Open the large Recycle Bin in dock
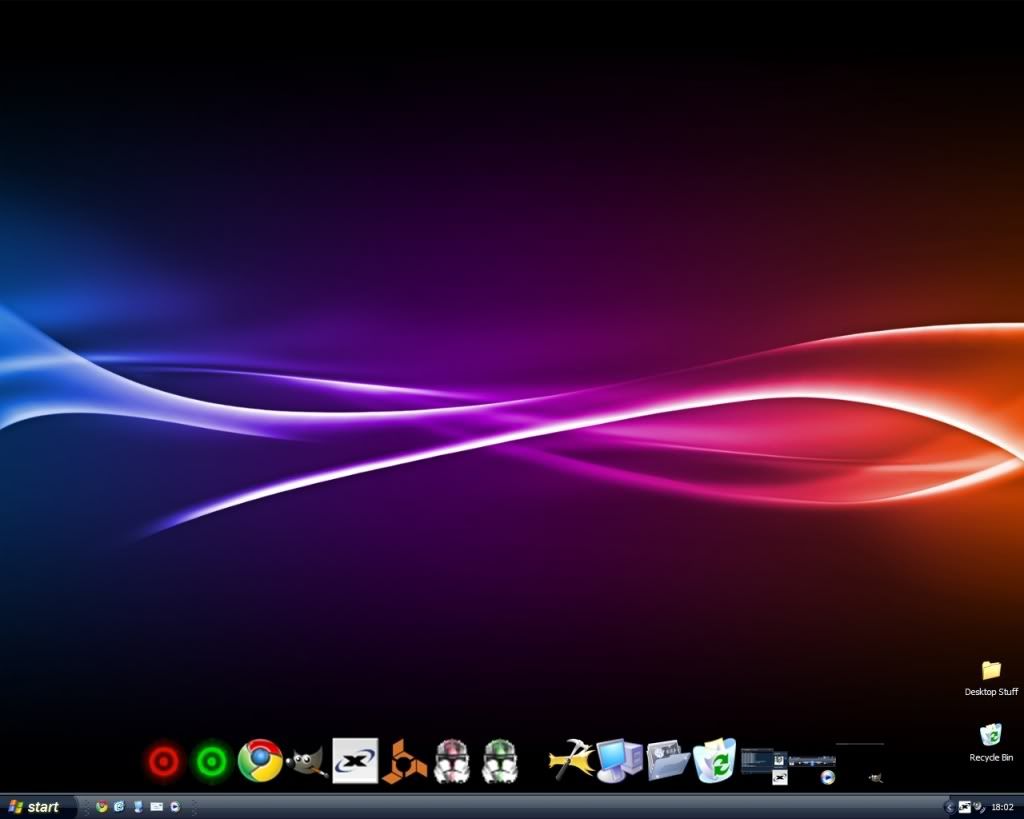 pos(715,761)
